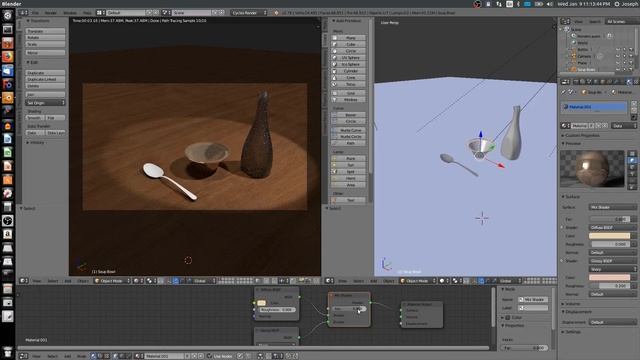
Task: Add a new material slot
Action: point(633,104)
